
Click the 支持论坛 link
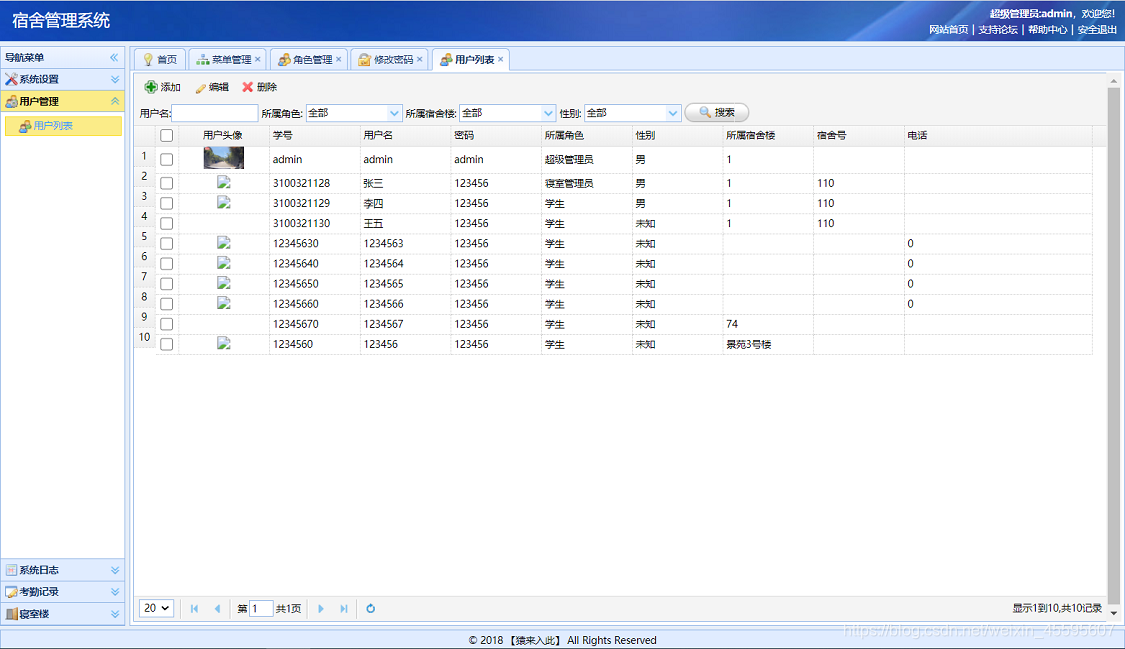[998, 29]
